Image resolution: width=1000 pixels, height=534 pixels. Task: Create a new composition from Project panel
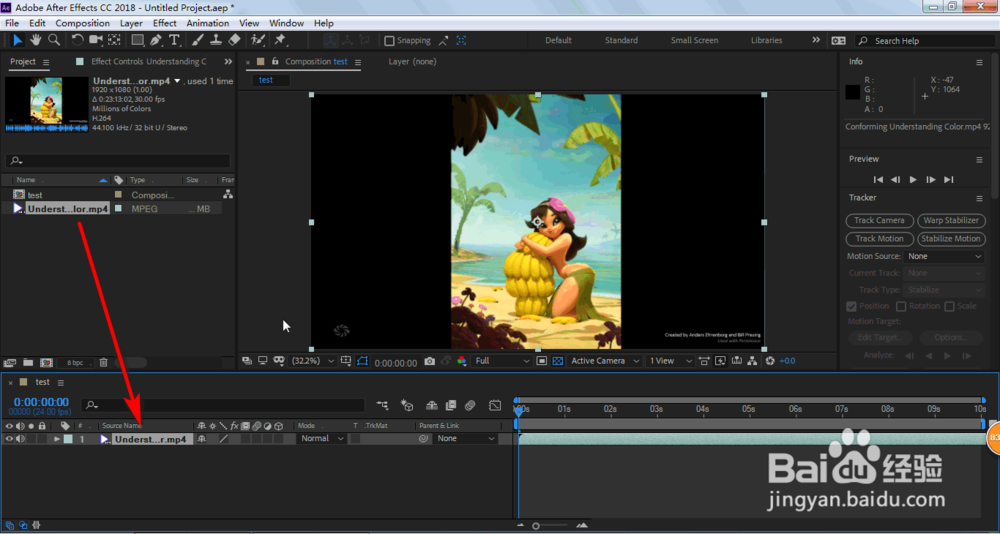coord(46,362)
